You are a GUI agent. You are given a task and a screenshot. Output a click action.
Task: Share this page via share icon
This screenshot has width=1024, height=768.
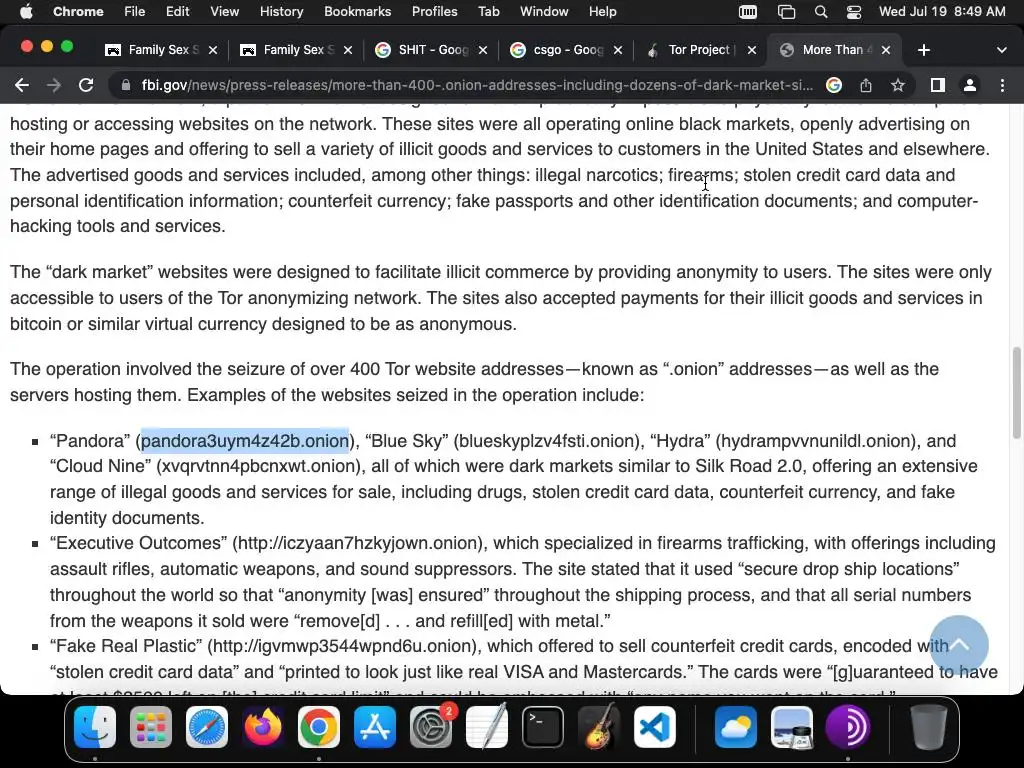tap(866, 86)
